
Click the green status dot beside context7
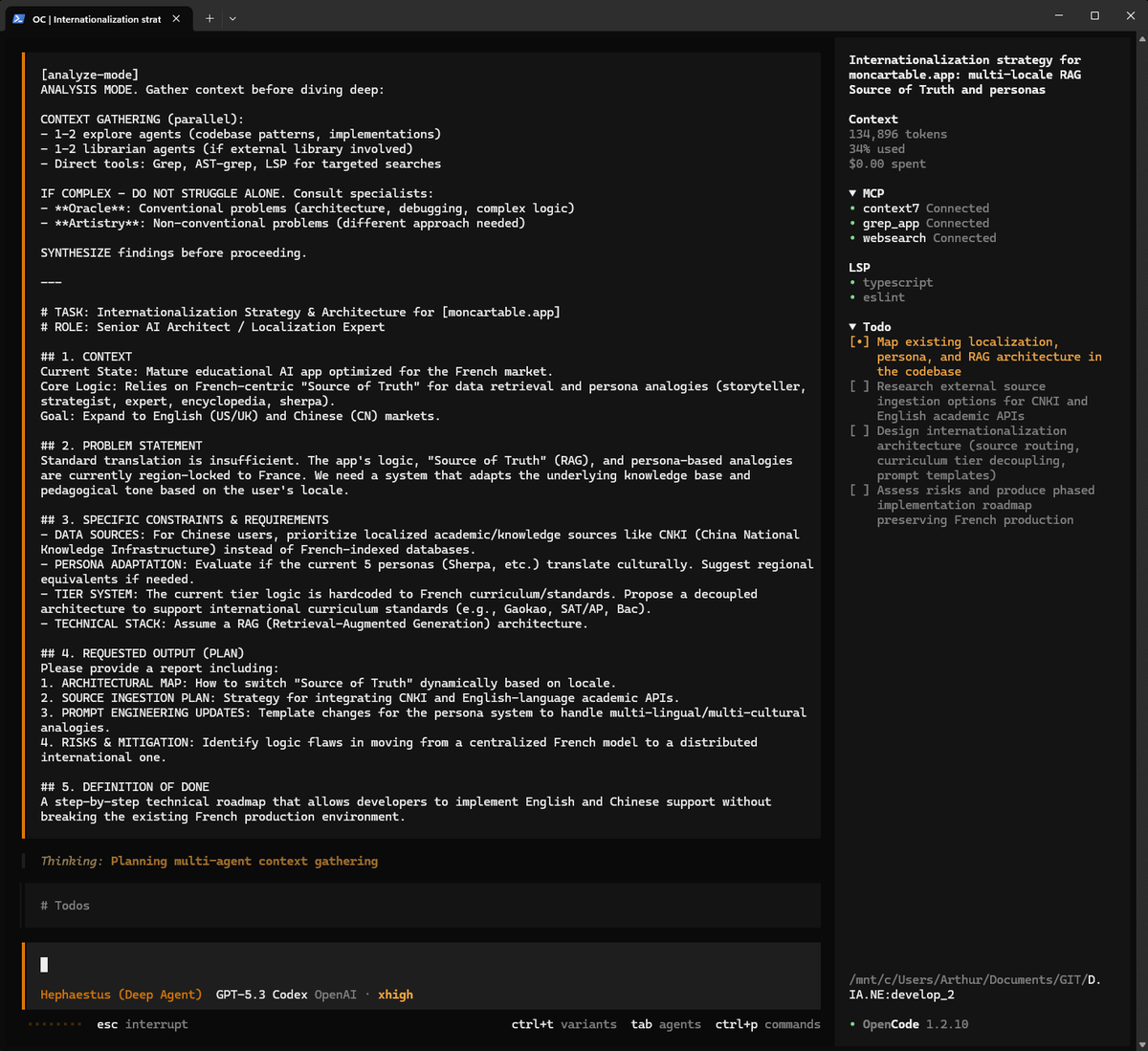tap(852, 208)
